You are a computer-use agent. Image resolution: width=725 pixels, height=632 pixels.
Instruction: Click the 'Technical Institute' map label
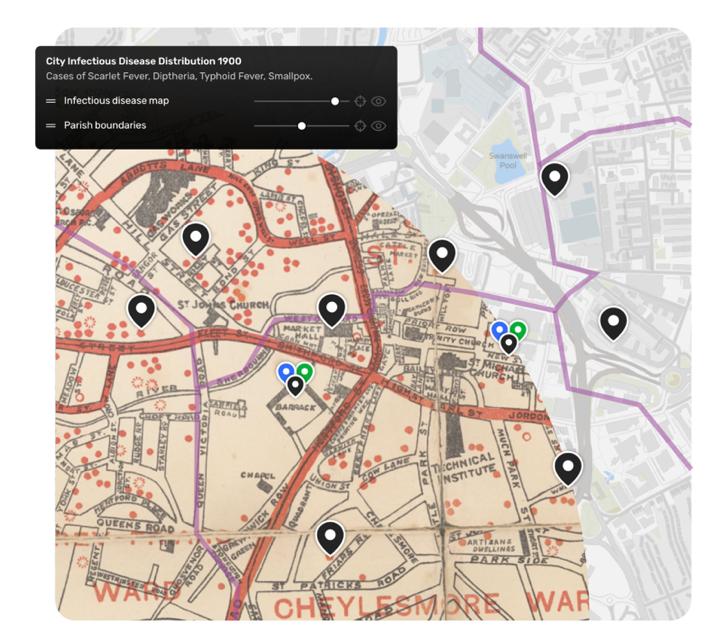click(465, 466)
